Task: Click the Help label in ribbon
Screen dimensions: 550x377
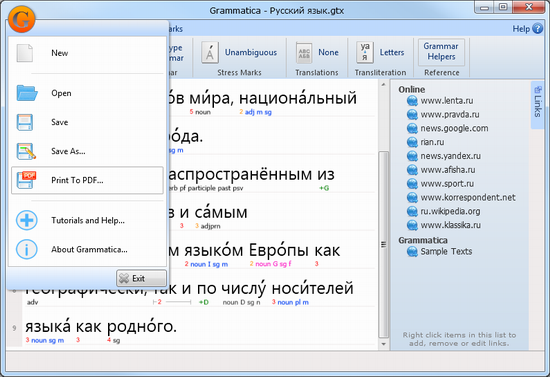Action: tap(521, 29)
